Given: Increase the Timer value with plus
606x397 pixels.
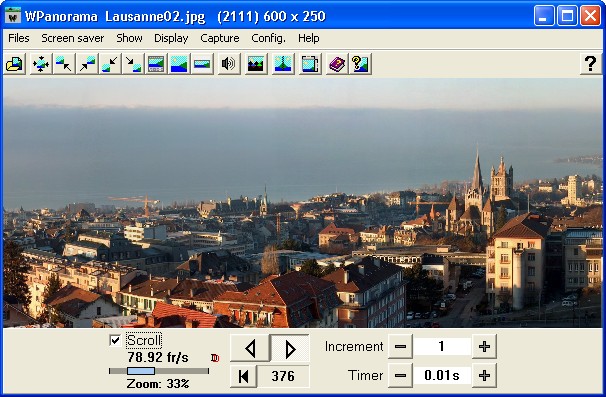Looking at the screenshot, I should (484, 375).
